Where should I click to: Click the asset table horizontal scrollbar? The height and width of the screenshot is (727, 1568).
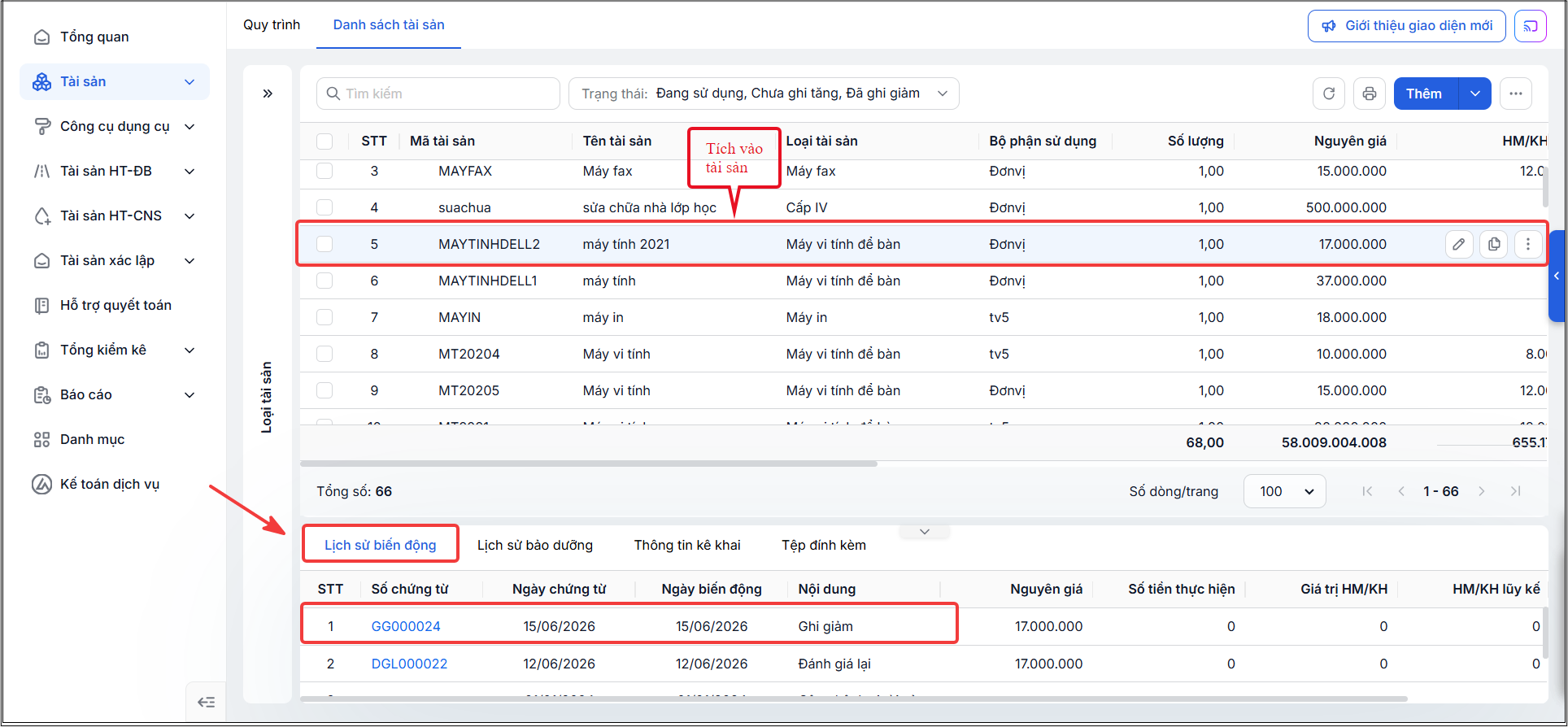click(x=589, y=464)
